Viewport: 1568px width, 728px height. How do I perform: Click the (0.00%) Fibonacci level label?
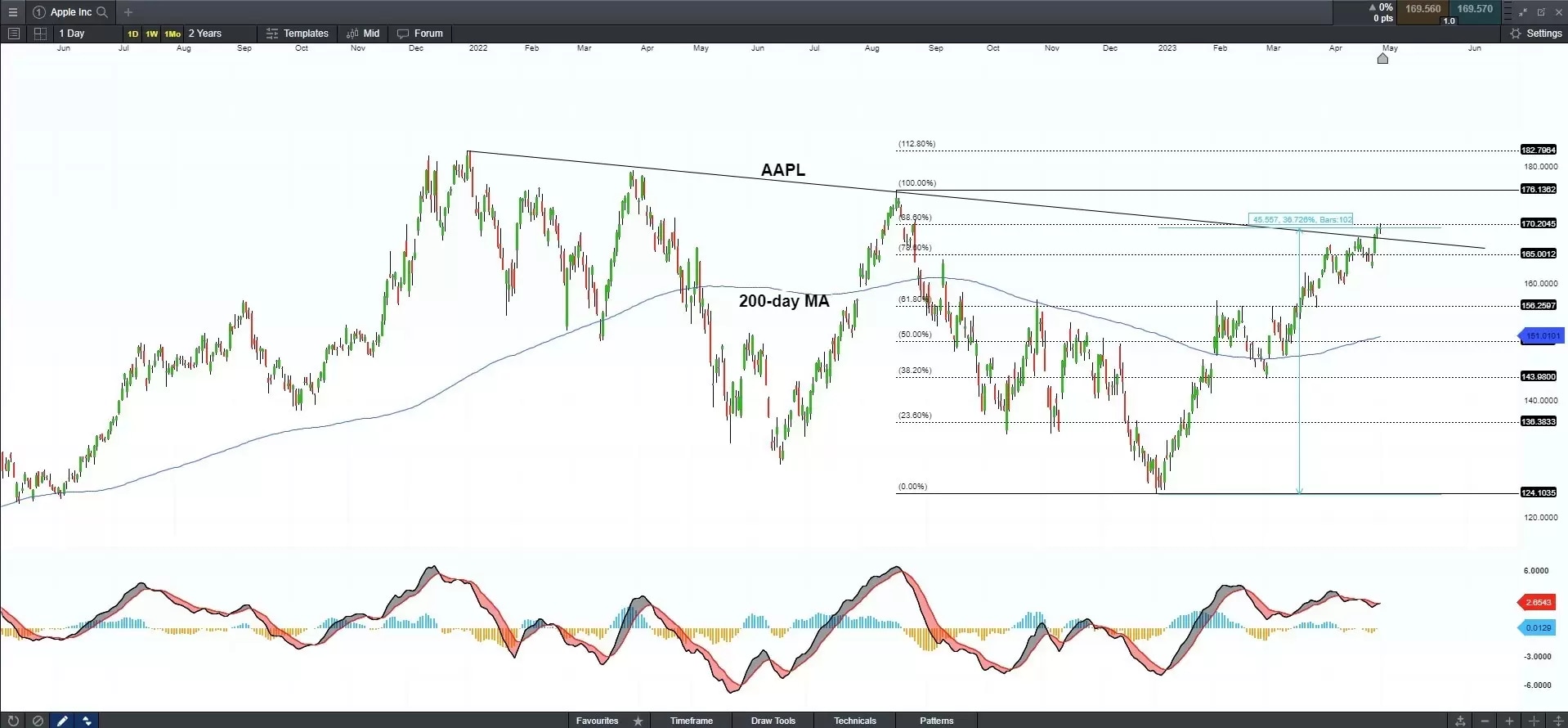(x=912, y=487)
